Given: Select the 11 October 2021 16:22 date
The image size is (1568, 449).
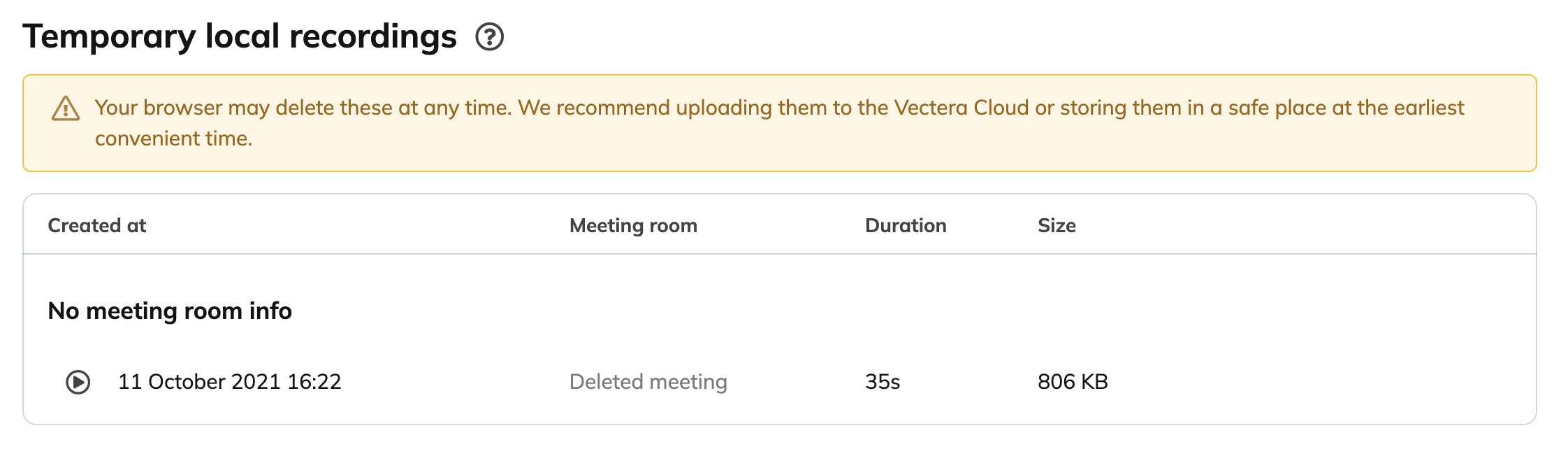Looking at the screenshot, I should 230,382.
